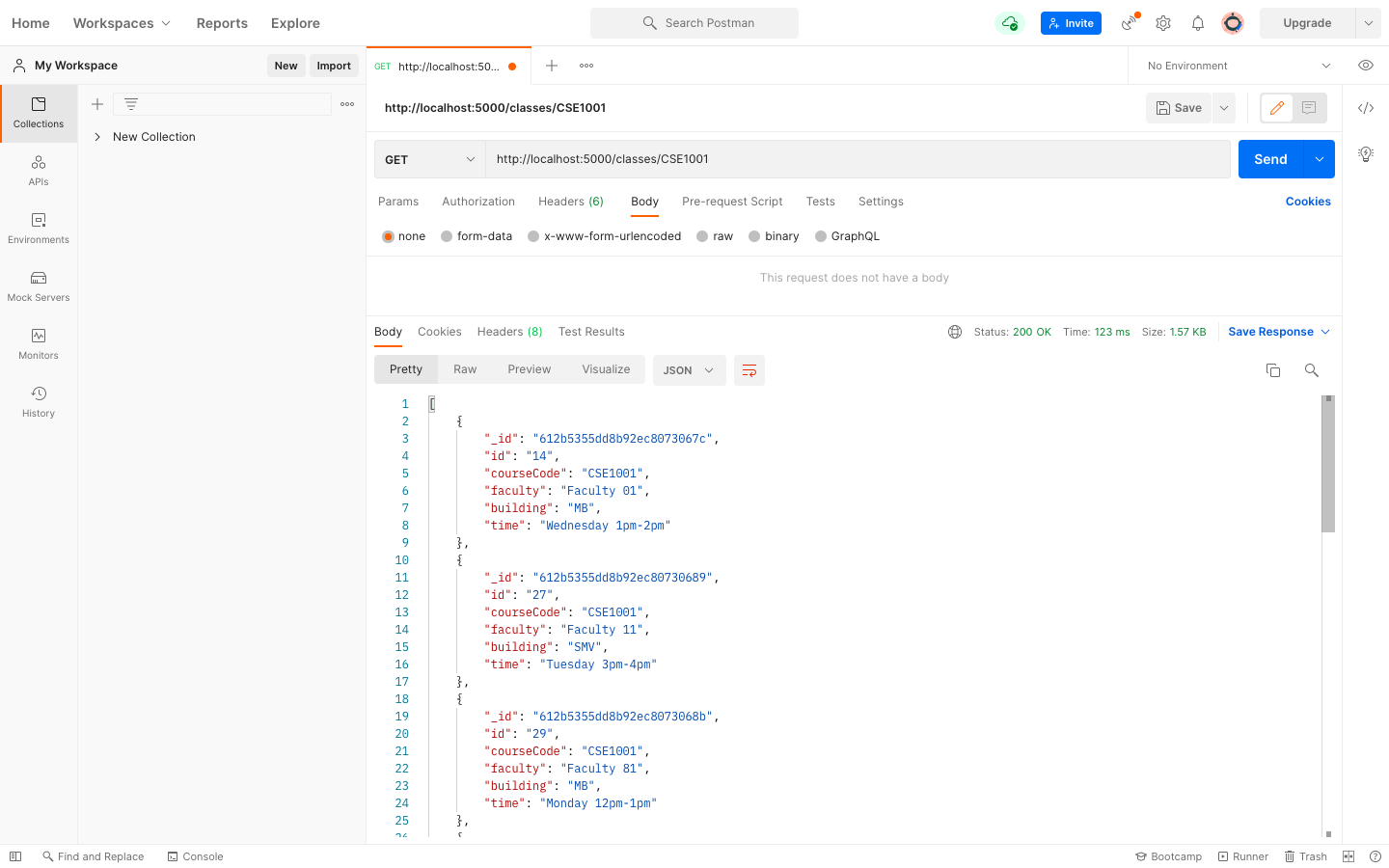The image size is (1389, 868).
Task: Search within the response body
Action: (x=1311, y=369)
